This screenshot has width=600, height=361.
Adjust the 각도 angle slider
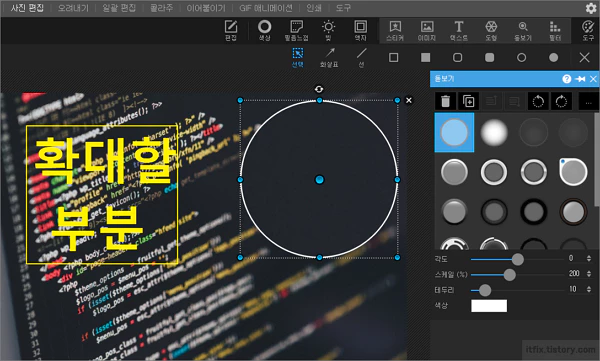pos(517,259)
